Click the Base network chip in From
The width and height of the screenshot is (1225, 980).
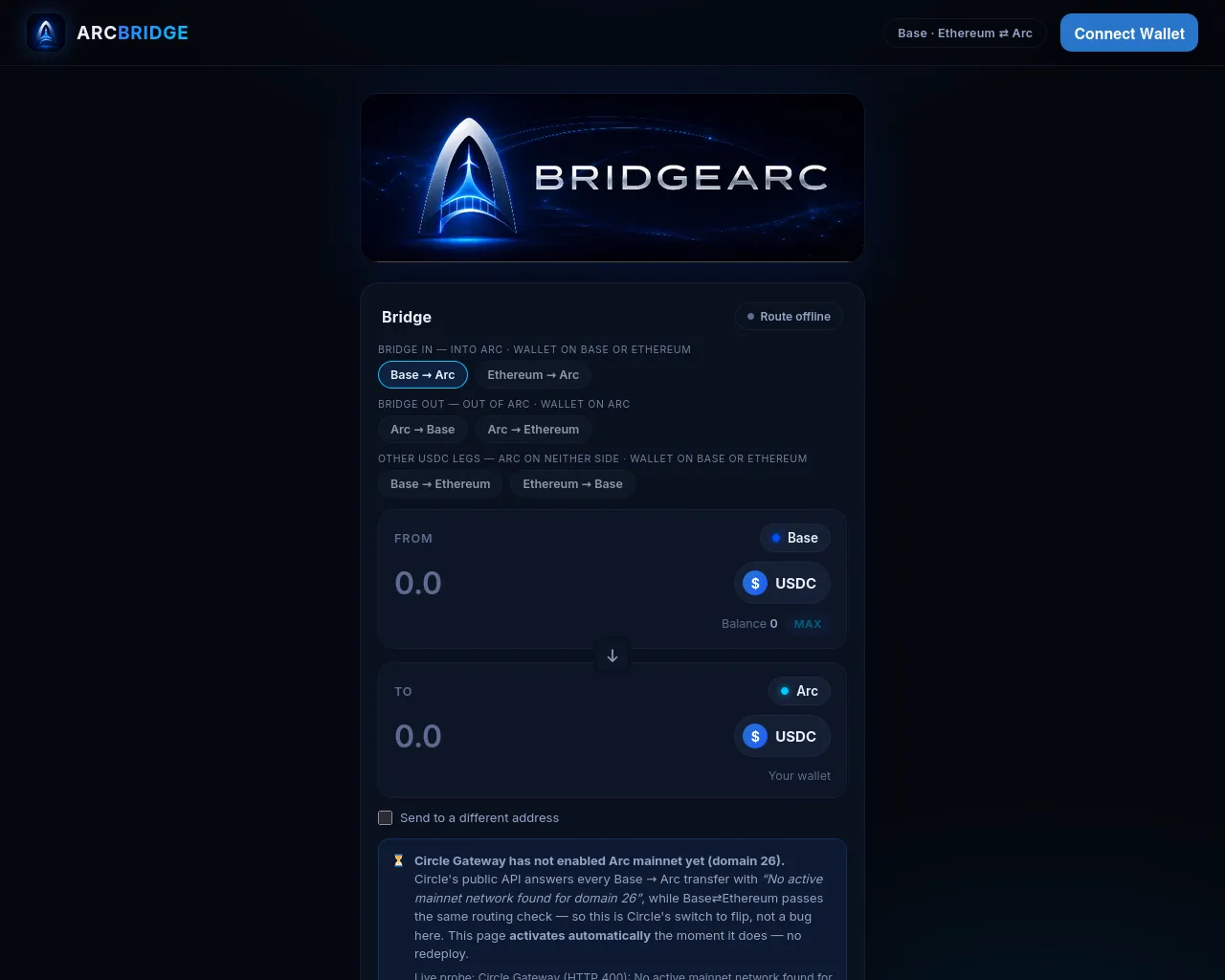click(794, 538)
